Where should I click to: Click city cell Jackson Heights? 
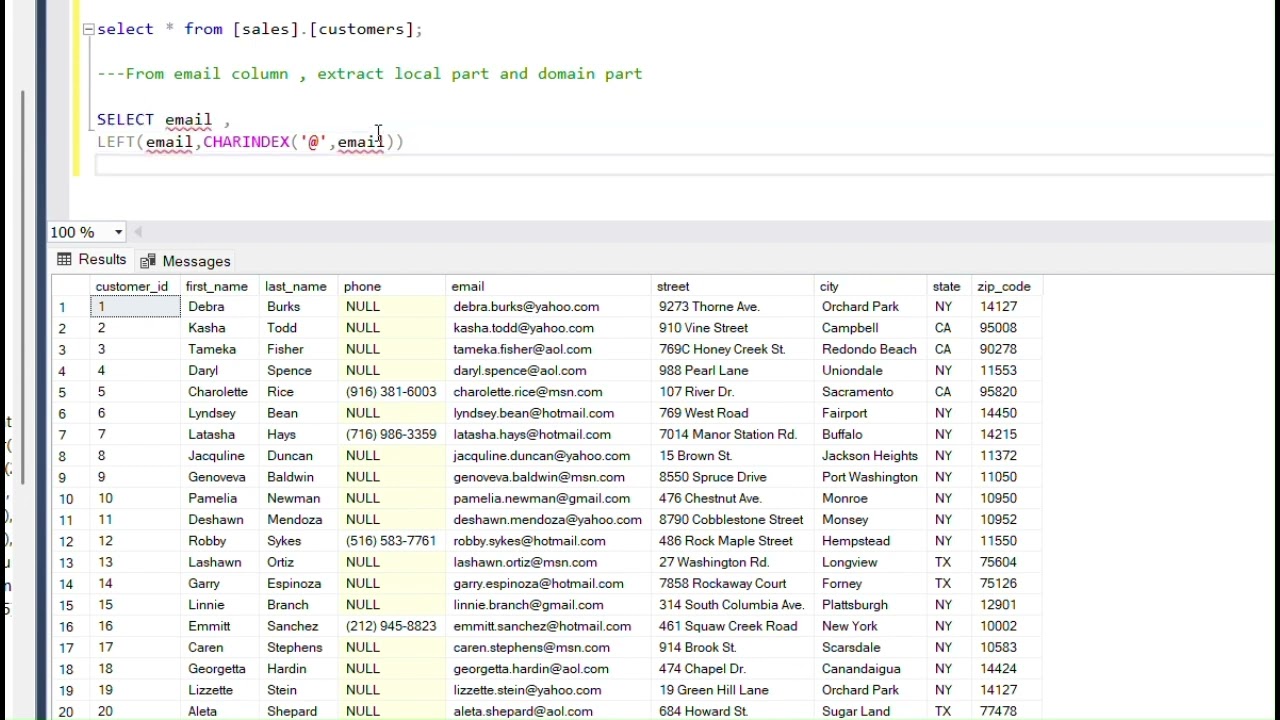pos(872,456)
